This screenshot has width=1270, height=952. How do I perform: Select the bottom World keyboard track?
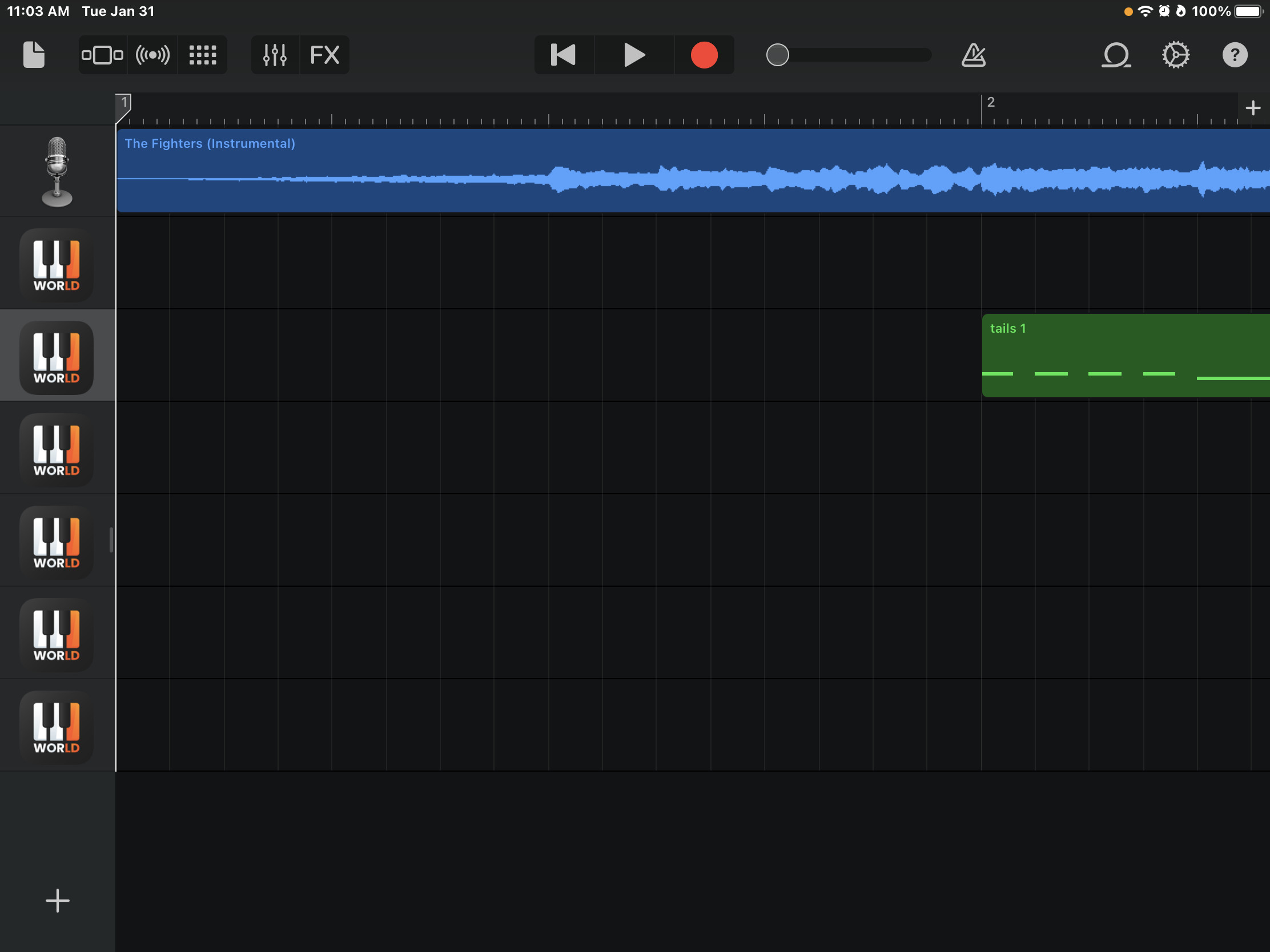coord(56,727)
